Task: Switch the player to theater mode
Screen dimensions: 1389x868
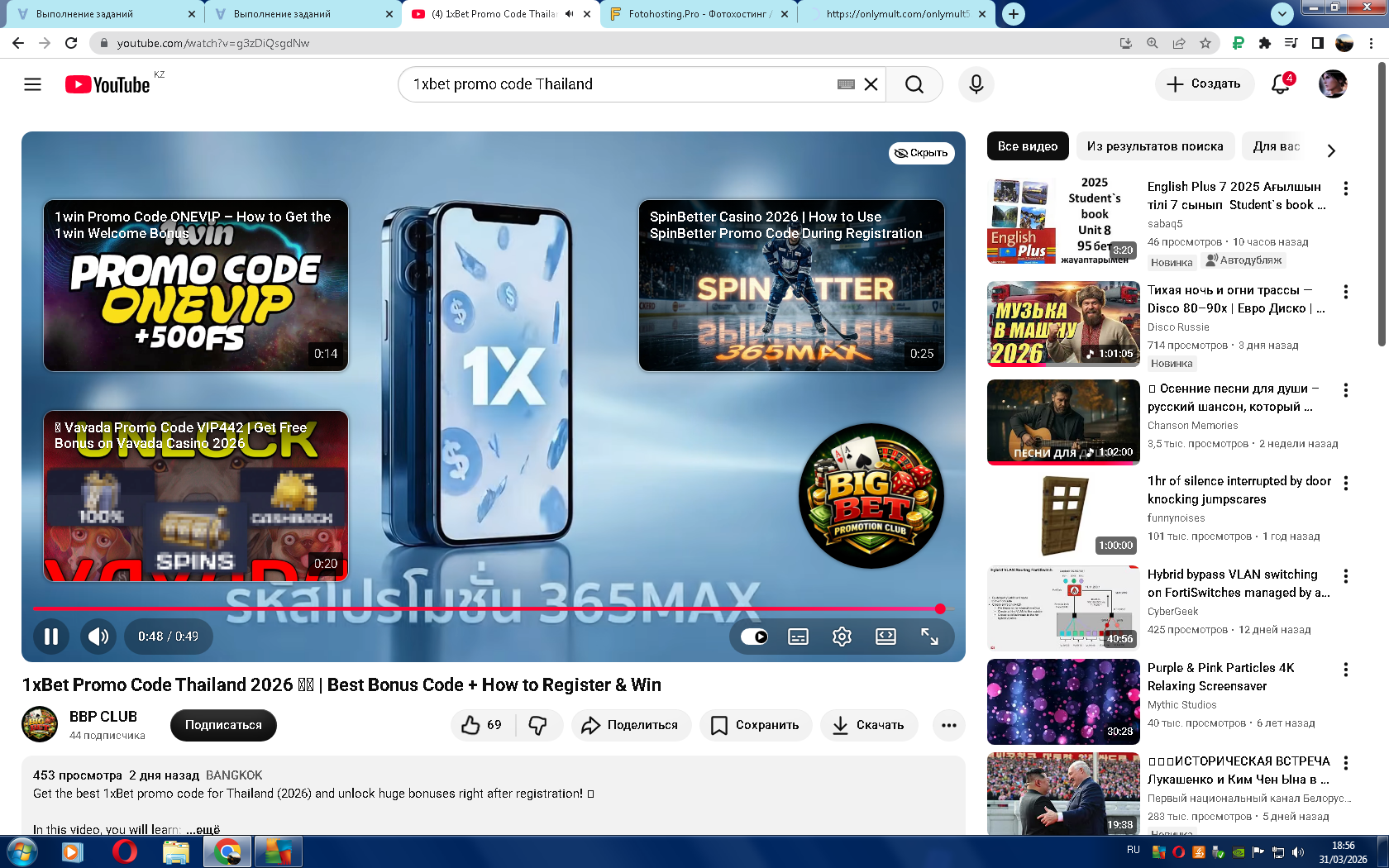Action: [x=885, y=637]
